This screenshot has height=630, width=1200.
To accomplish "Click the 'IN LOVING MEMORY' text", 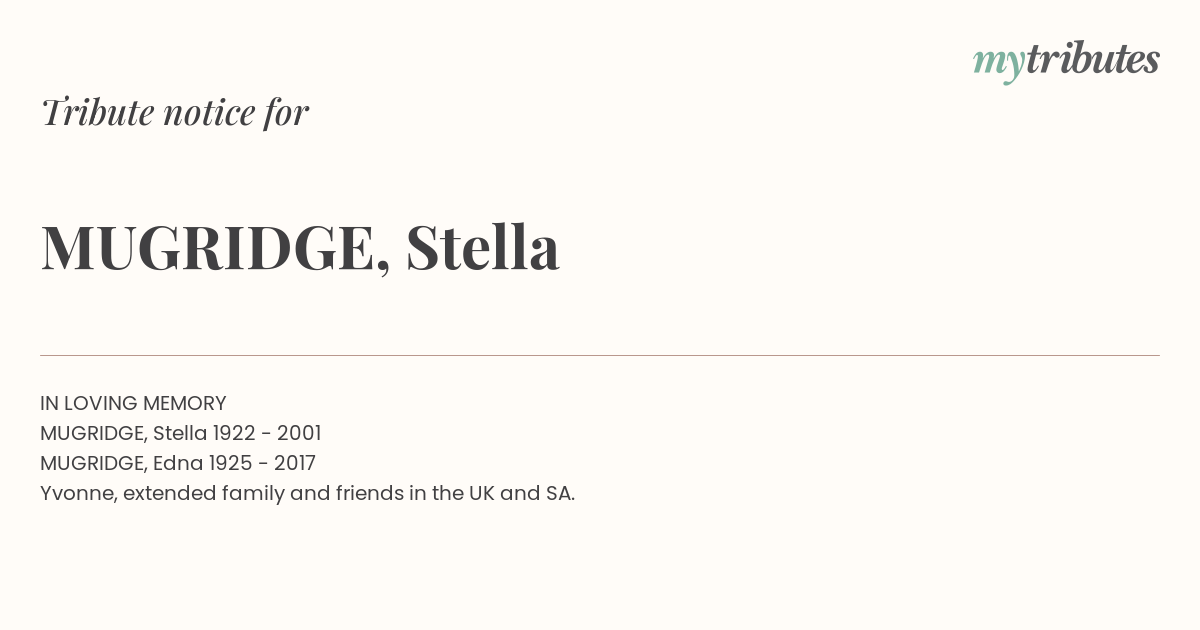I will point(133,404).
